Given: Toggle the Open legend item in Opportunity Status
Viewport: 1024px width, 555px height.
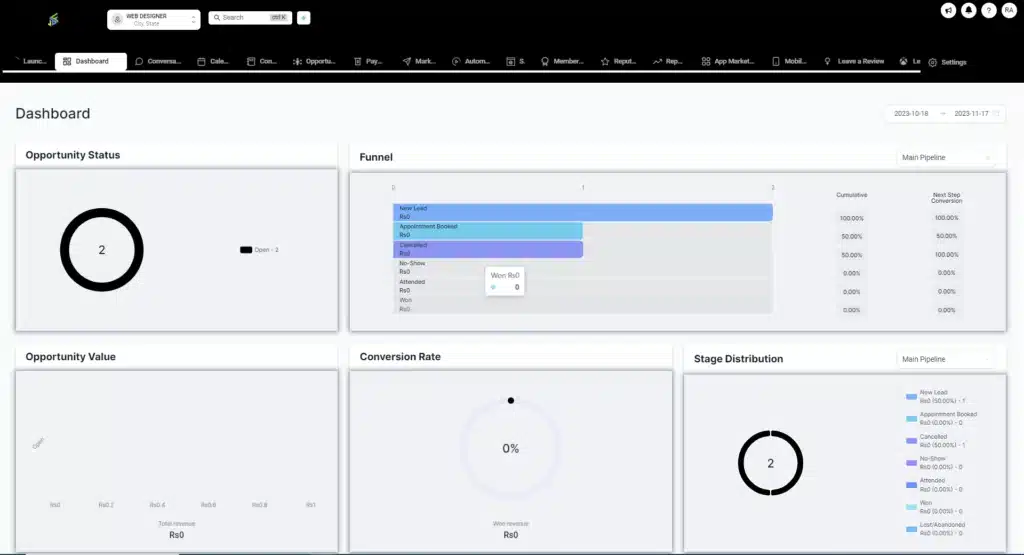Looking at the screenshot, I should tap(259, 249).
